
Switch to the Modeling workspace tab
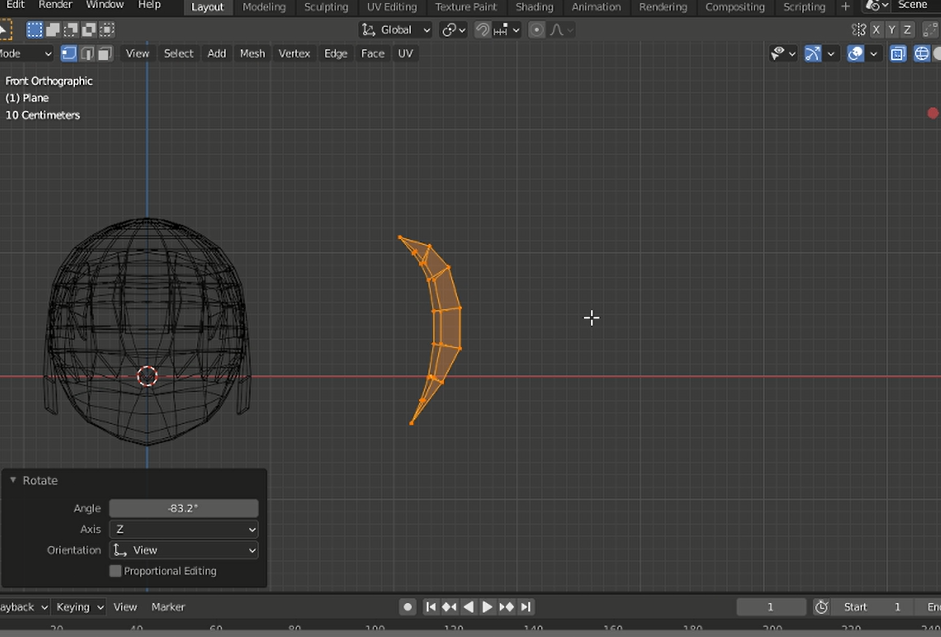click(264, 7)
